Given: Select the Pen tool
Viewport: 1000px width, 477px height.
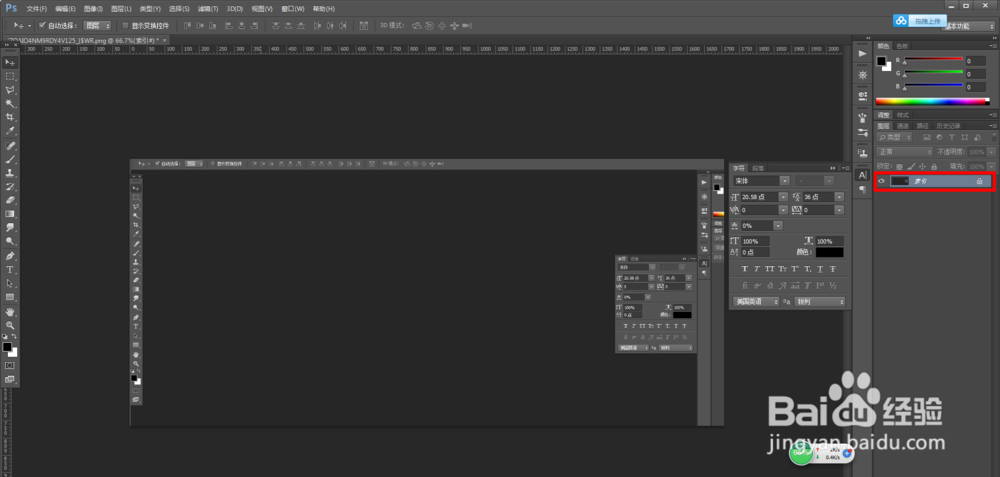Looking at the screenshot, I should click(10, 256).
